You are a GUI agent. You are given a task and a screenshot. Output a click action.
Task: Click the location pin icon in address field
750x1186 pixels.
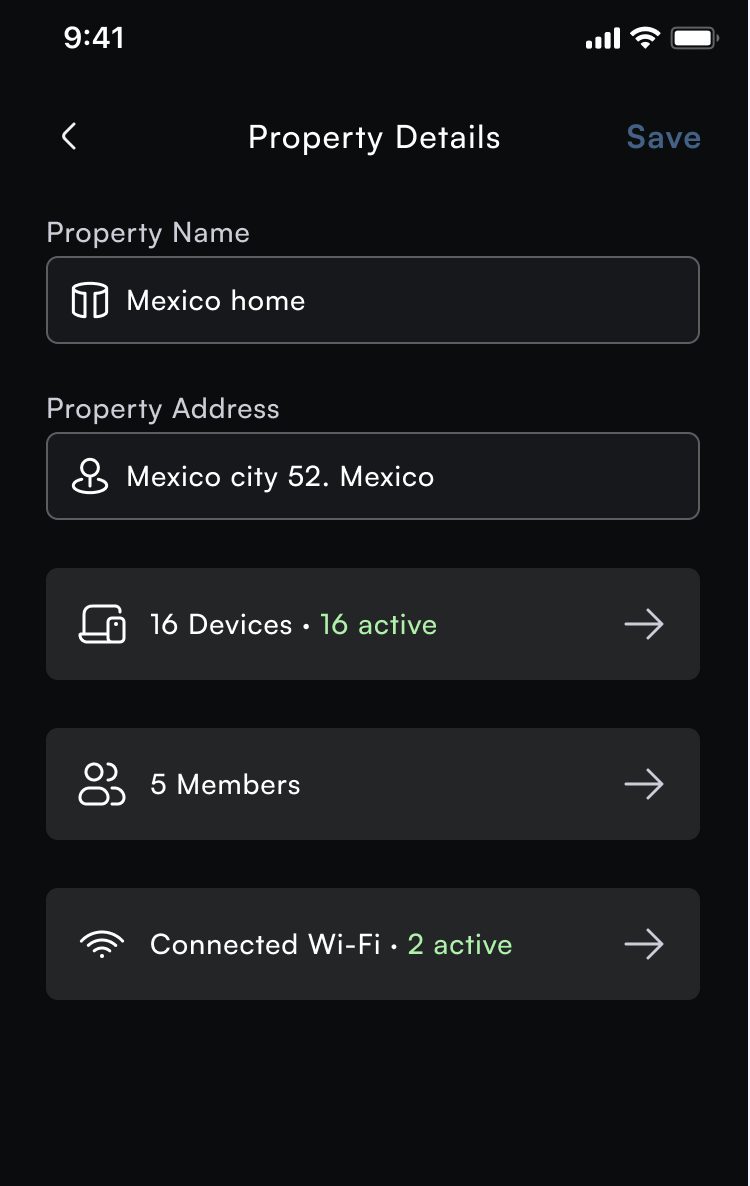click(90, 476)
